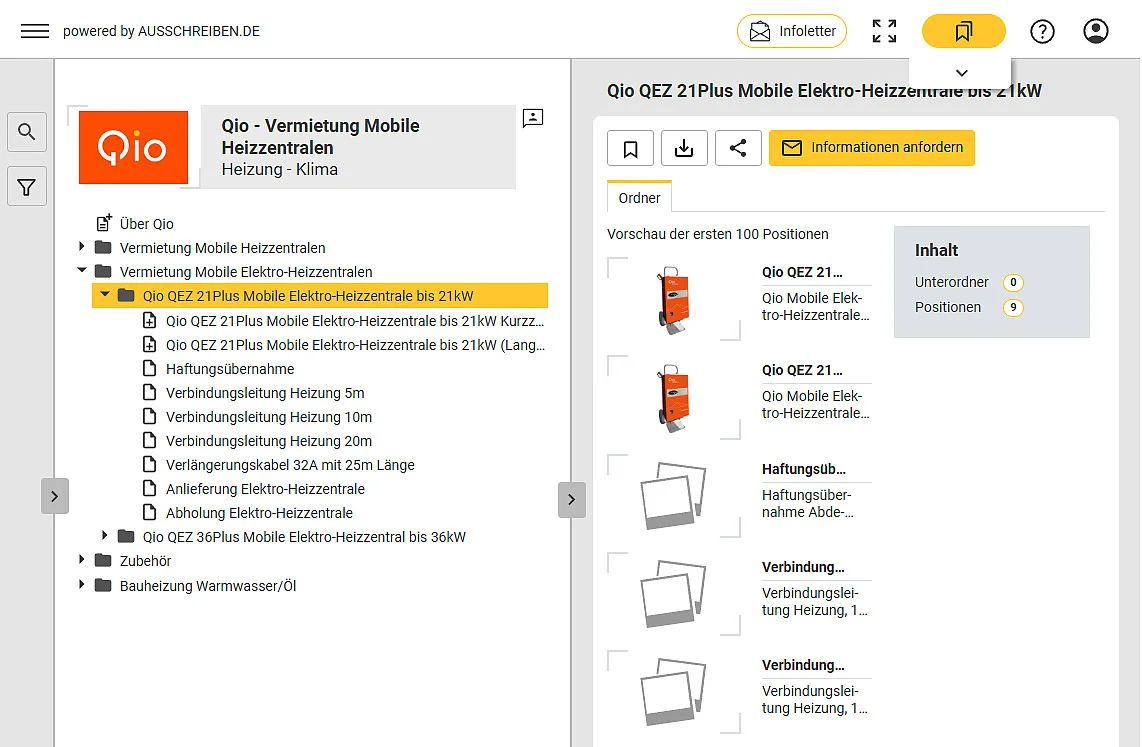Click the Verbindungsleitung Heizung 10m document icon
1142x747 pixels.
(149, 416)
